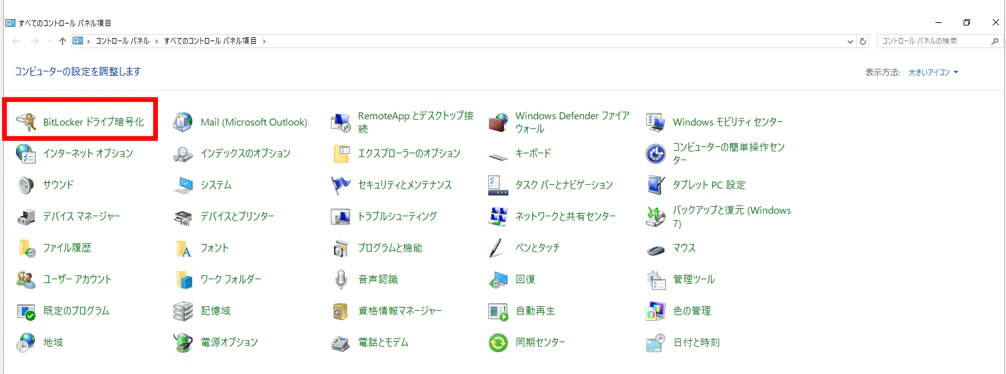This screenshot has height=374, width=1006.
Task: Open the セキュリティとメンテナンス flag icon
Action: (x=340, y=185)
